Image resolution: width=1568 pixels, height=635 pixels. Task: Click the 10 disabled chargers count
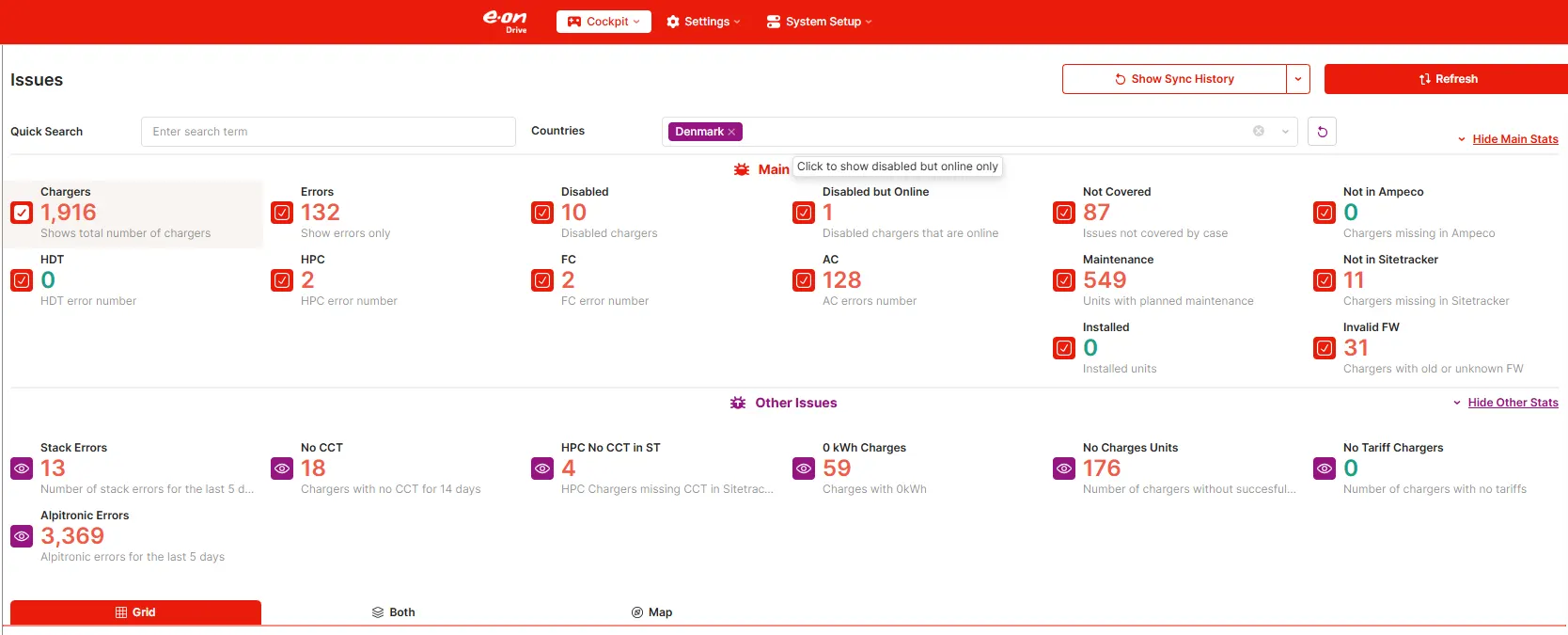point(573,213)
